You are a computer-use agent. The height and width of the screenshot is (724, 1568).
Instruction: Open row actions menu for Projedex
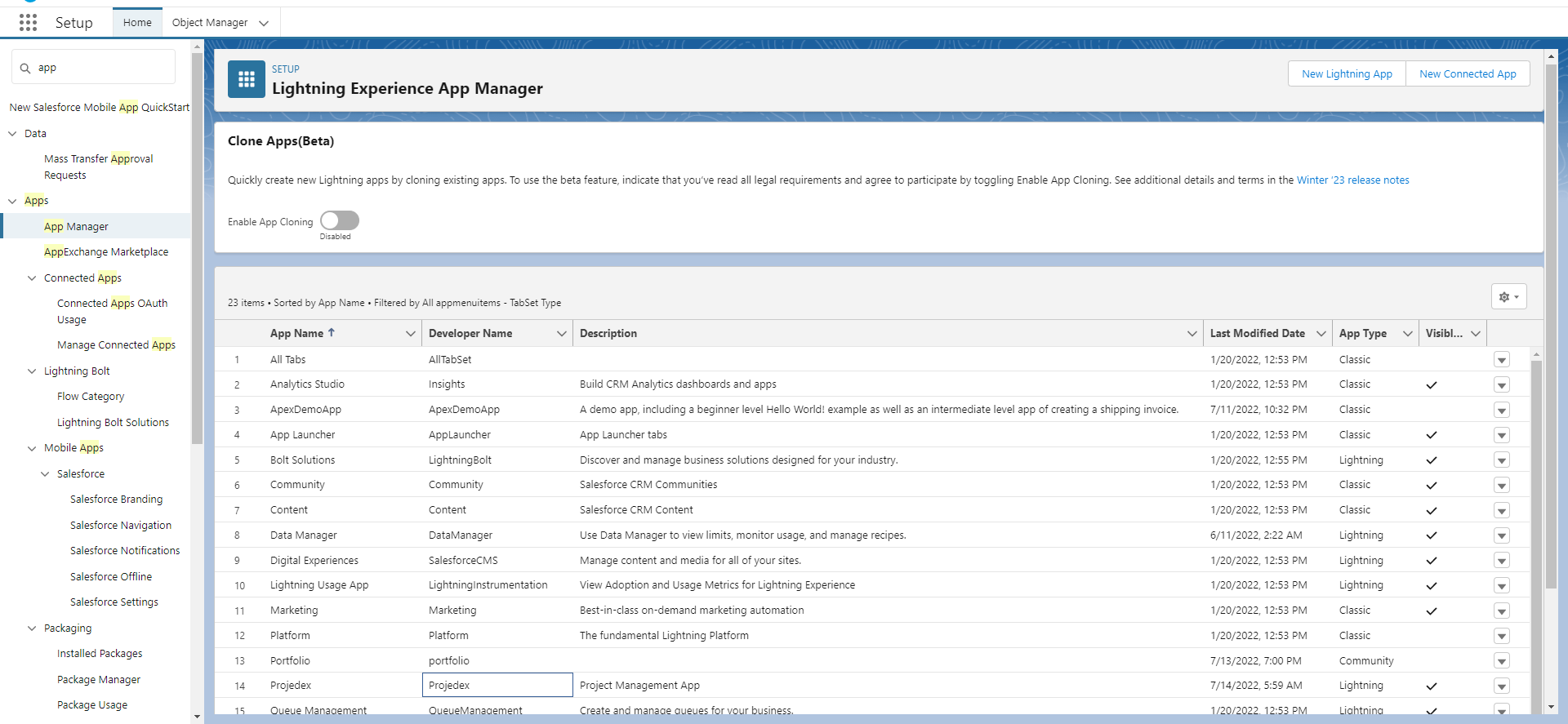[x=1502, y=686]
